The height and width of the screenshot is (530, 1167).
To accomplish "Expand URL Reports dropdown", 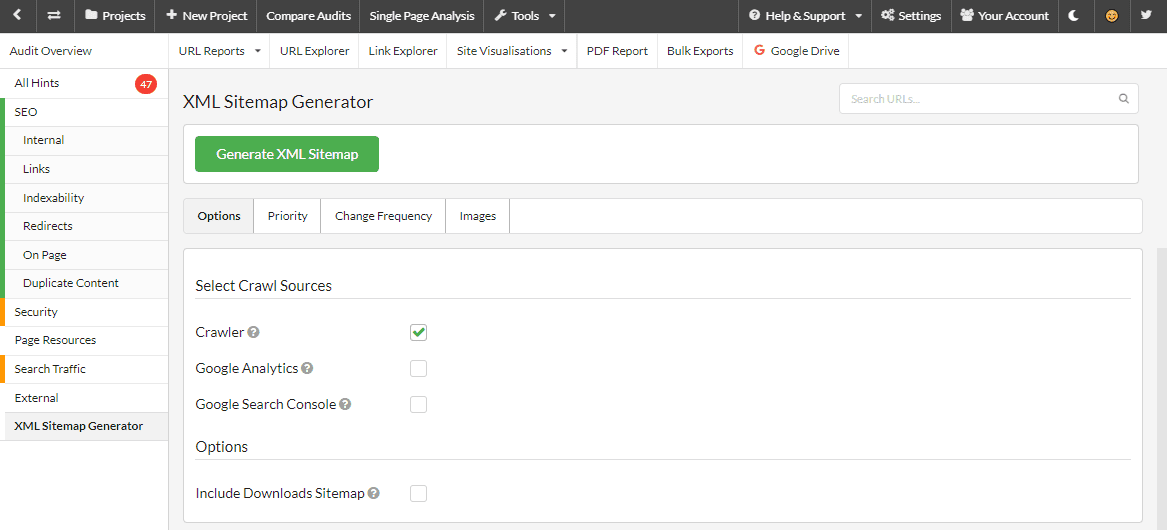I will (220, 51).
